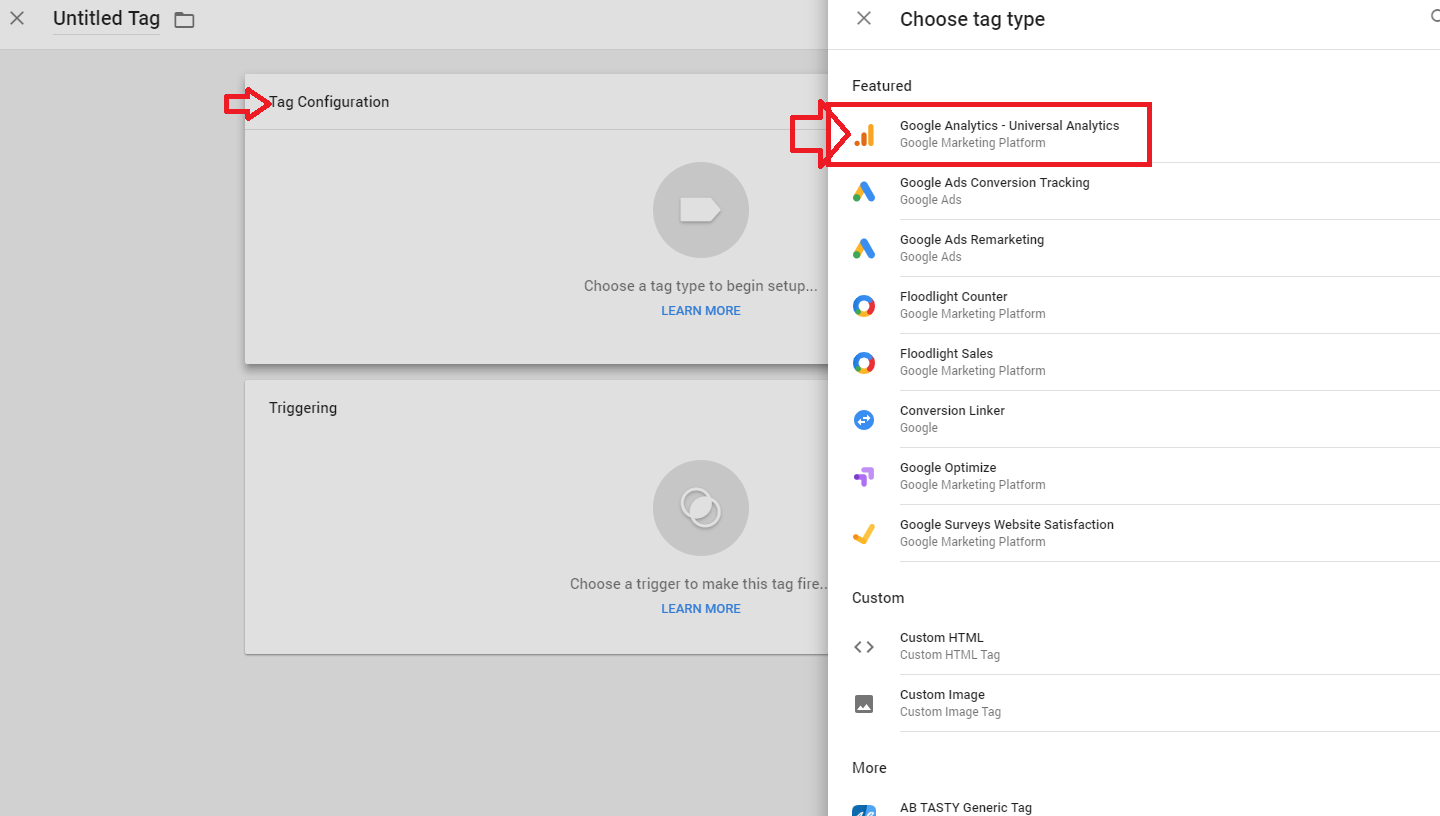Image resolution: width=1440 pixels, height=816 pixels.
Task: Click the Conversion Linker blue arrows icon
Action: click(x=864, y=420)
